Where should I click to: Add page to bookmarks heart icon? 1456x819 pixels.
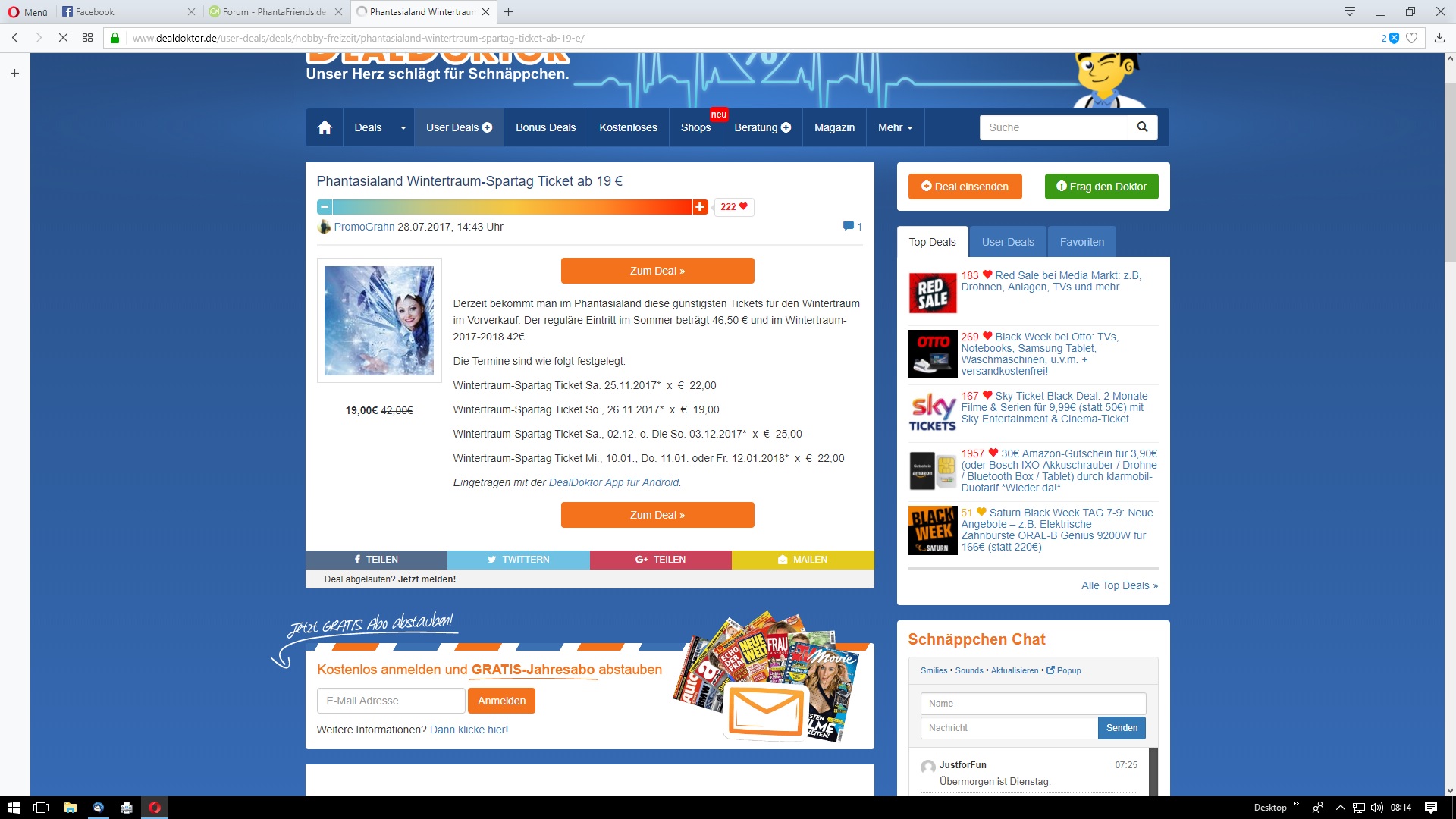1412,38
